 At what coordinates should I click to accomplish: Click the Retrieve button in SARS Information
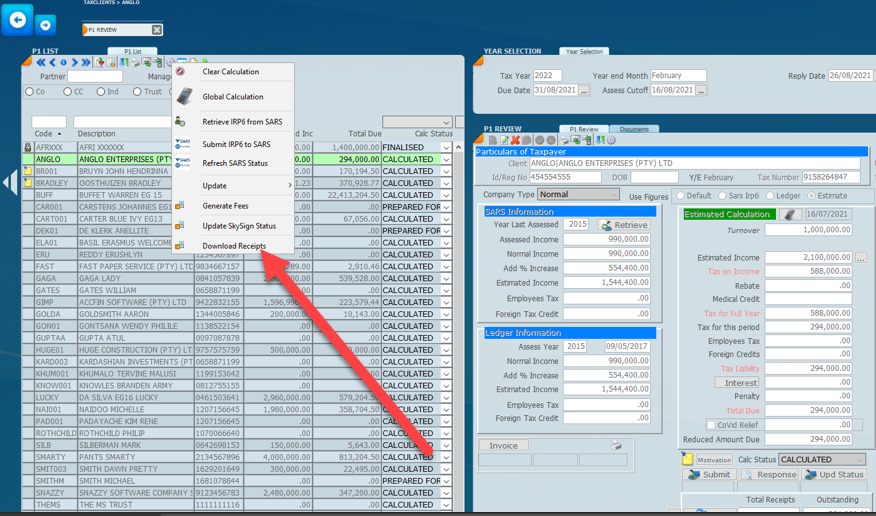click(x=623, y=226)
